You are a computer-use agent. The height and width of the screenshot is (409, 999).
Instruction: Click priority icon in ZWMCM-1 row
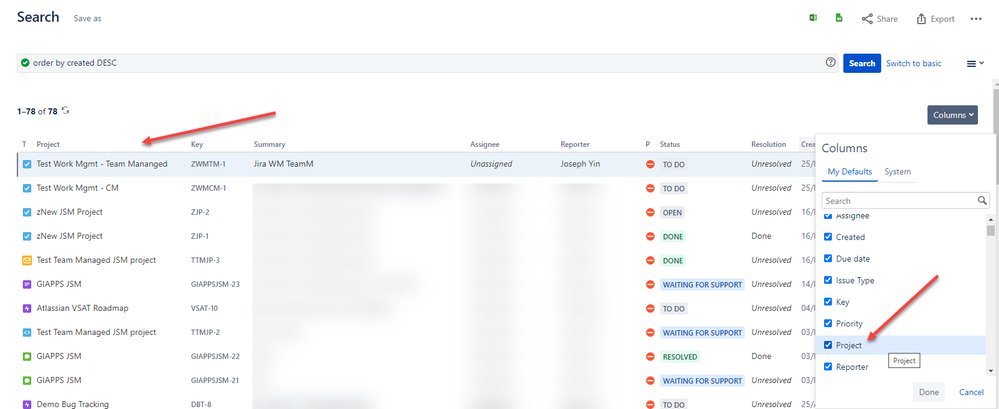(x=650, y=189)
